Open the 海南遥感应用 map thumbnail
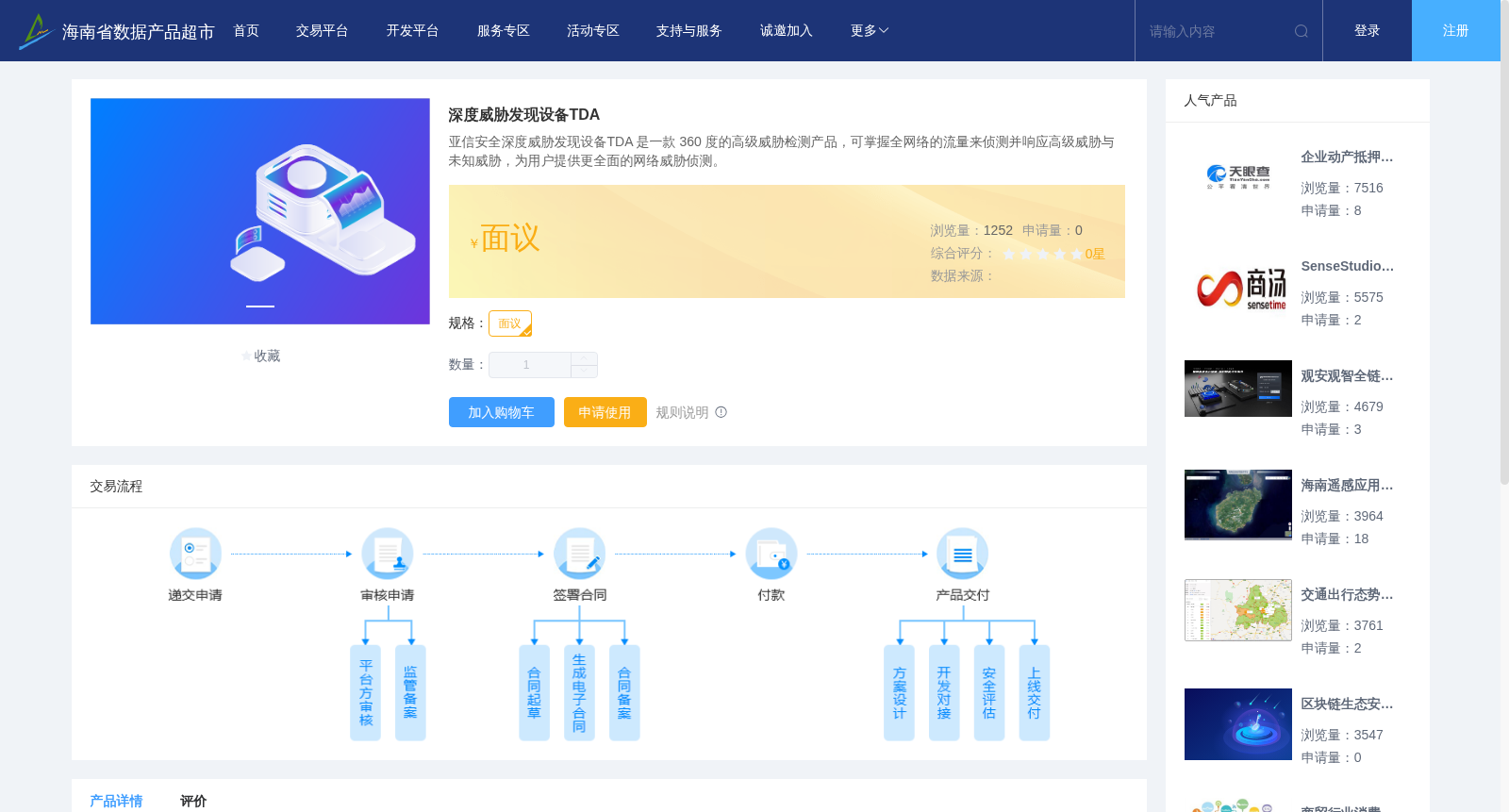1509x812 pixels. coord(1238,505)
